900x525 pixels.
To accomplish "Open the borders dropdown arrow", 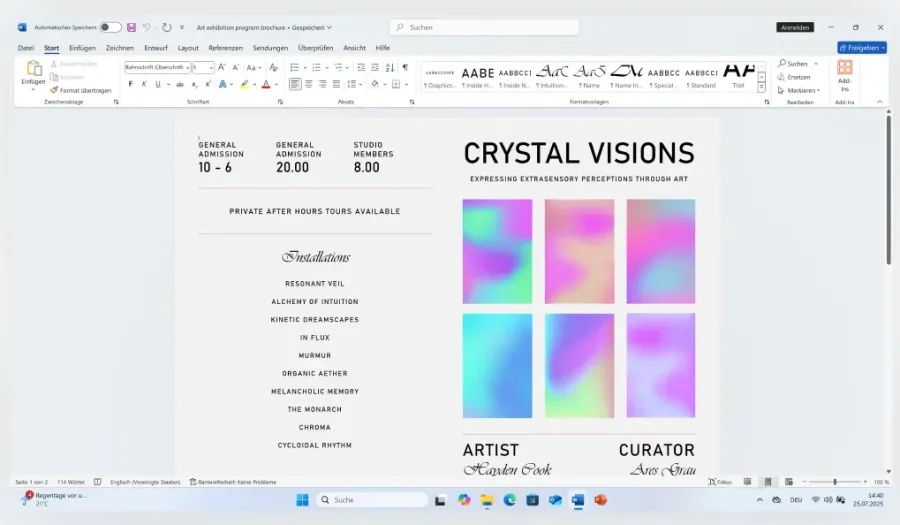I will pos(406,84).
